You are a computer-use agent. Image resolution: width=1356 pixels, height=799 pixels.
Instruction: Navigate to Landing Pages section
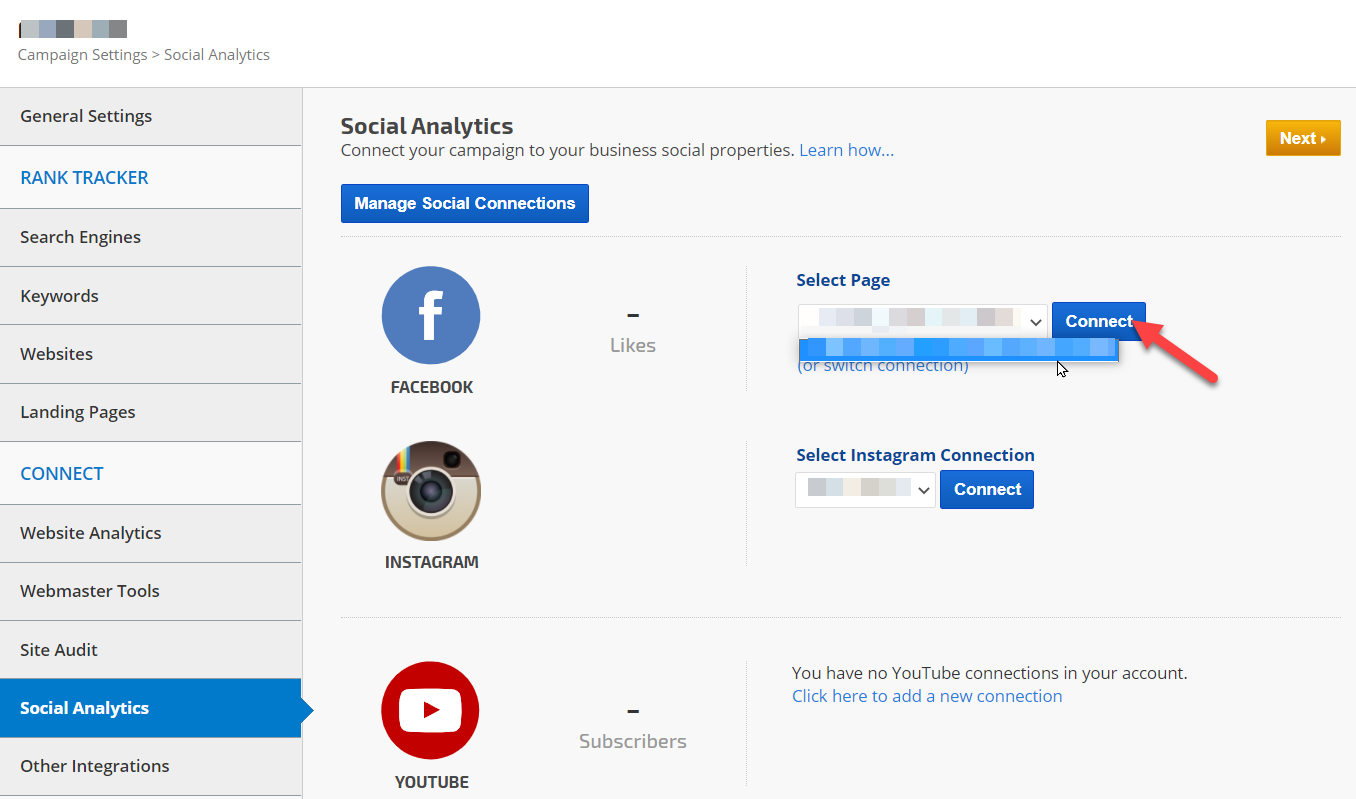coord(77,412)
